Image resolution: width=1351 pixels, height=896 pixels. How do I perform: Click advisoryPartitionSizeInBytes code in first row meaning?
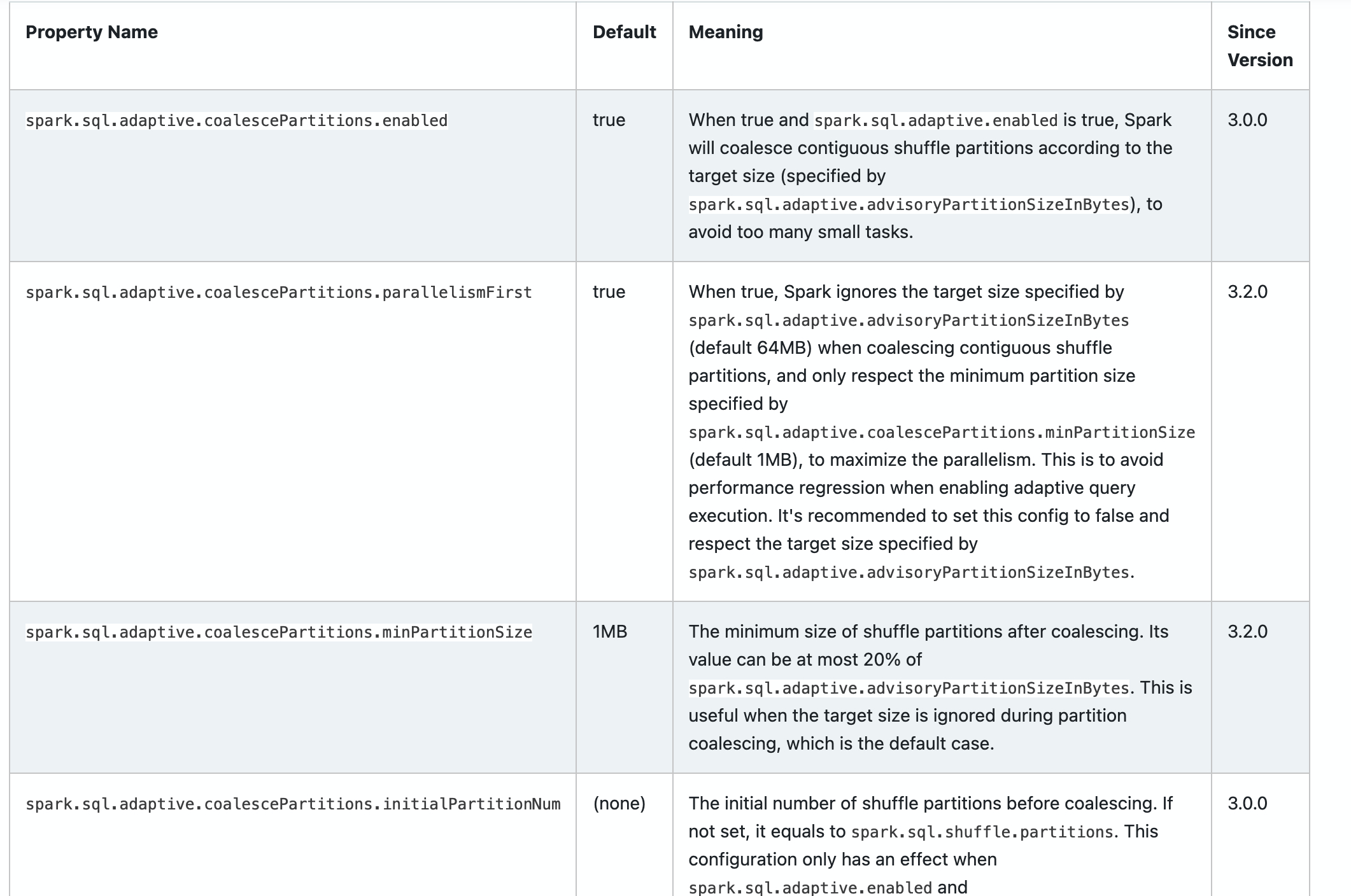[x=909, y=204]
